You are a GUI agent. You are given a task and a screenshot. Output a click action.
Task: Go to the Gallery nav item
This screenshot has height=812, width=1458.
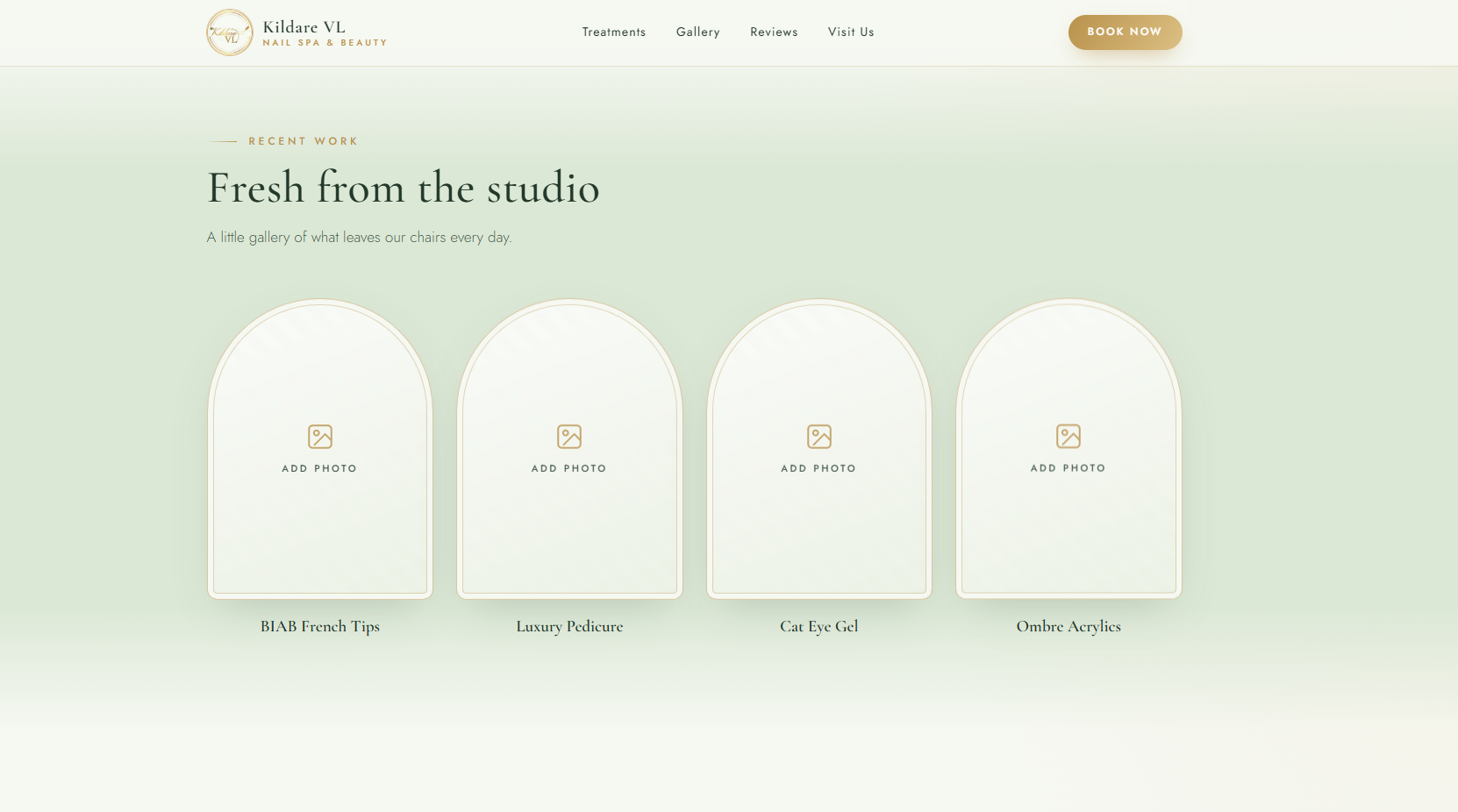[698, 32]
